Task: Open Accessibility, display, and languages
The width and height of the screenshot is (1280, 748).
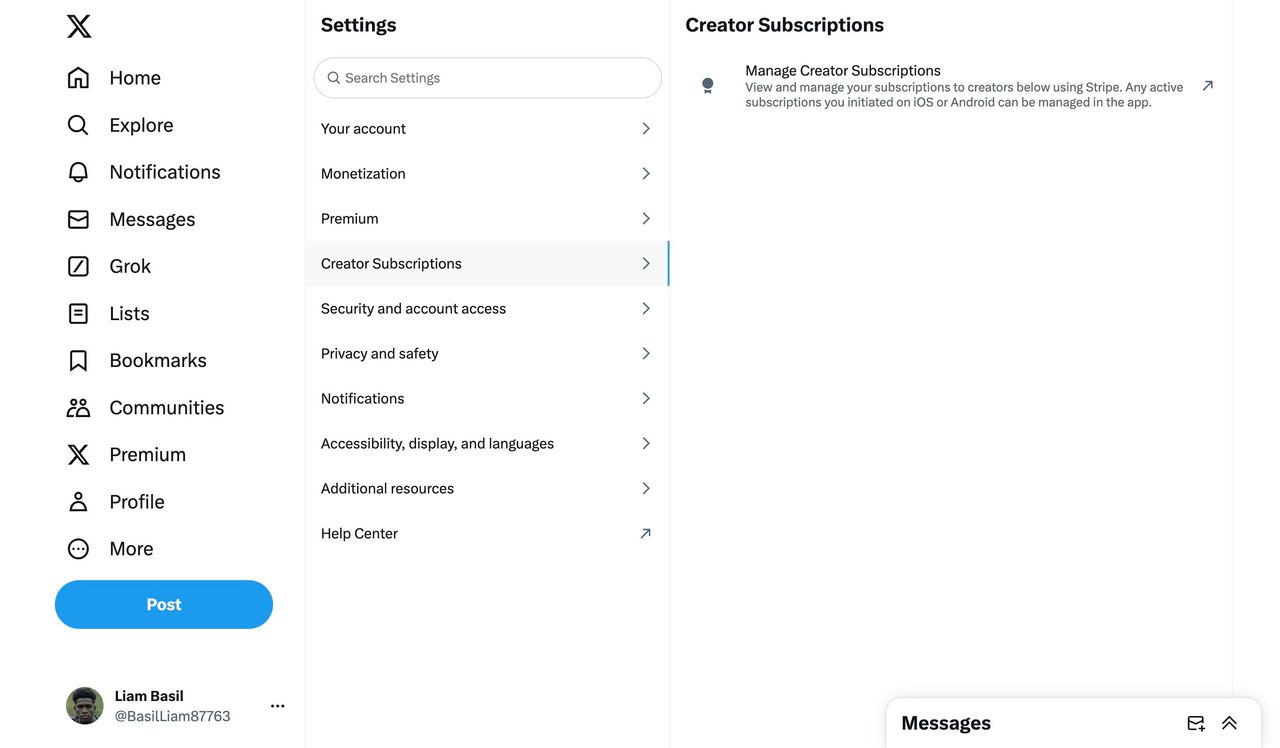Action: tap(487, 444)
